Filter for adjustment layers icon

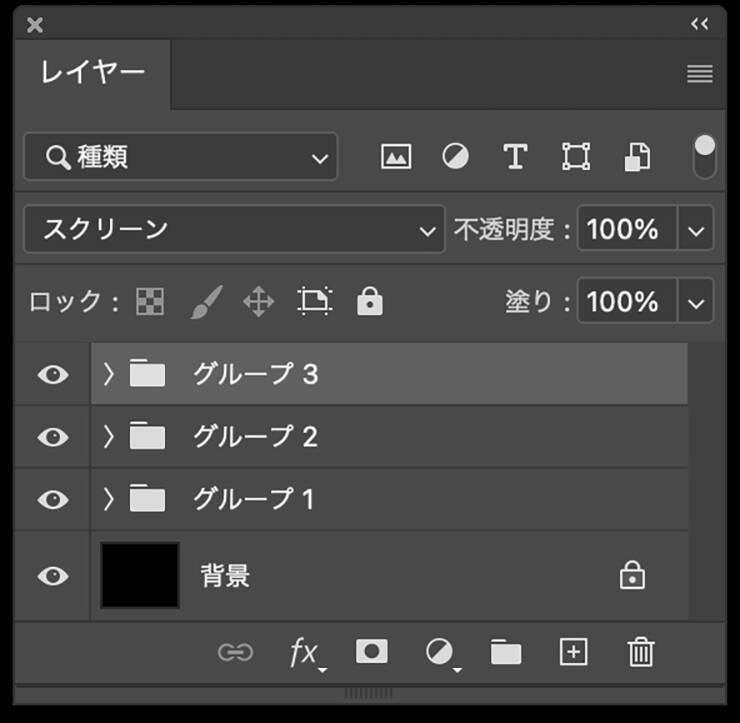[456, 157]
